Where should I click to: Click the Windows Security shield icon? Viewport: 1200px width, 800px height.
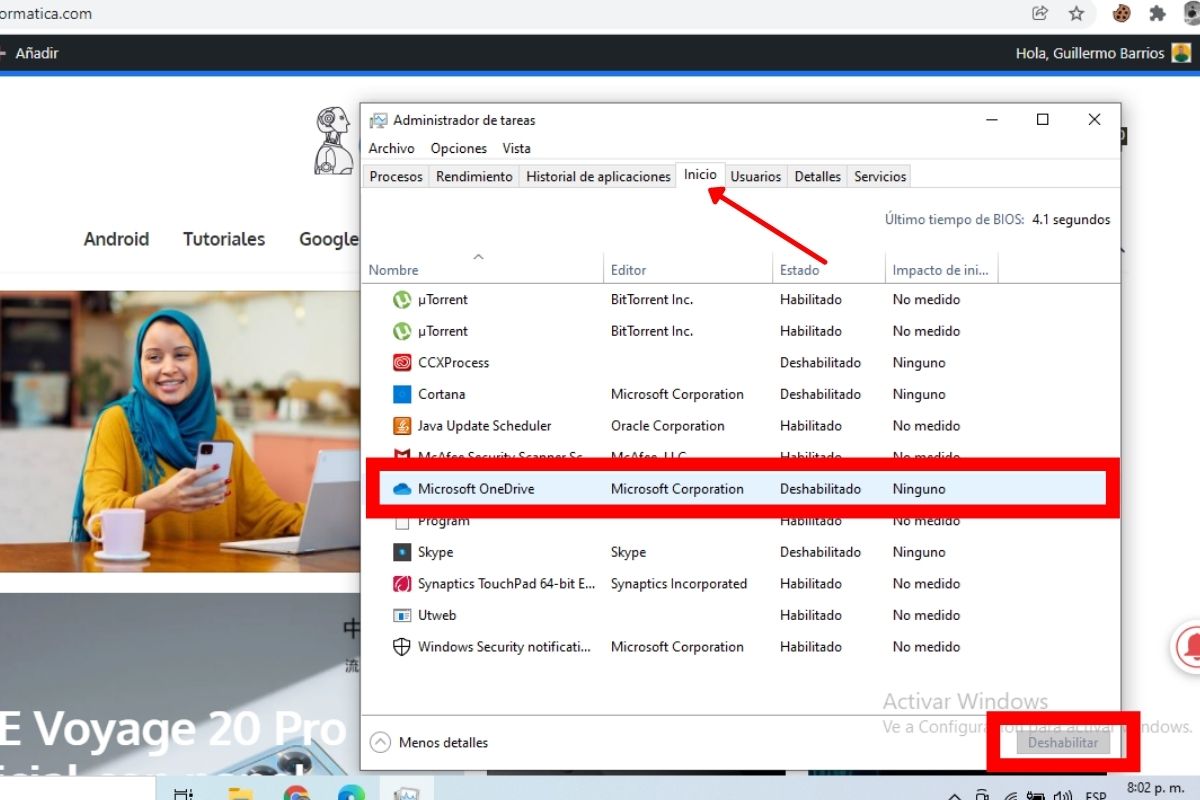point(402,647)
